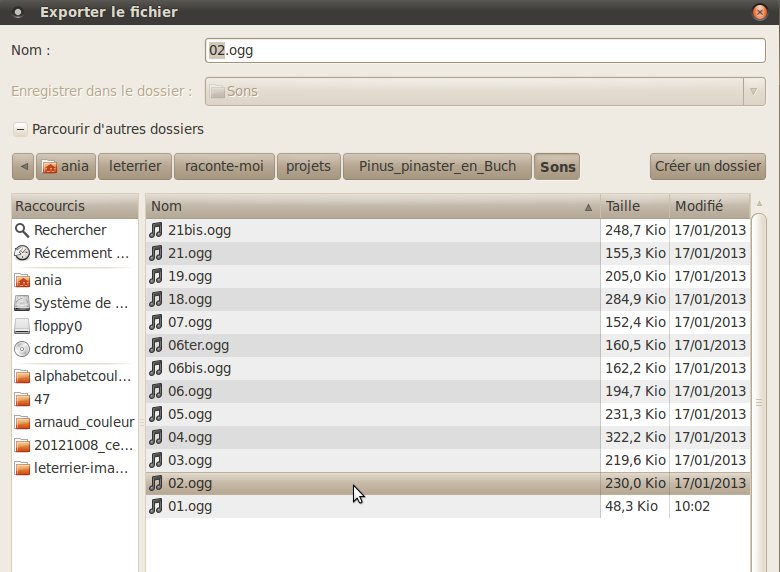Click the arnaud_couleur folder icon

pos(22,422)
